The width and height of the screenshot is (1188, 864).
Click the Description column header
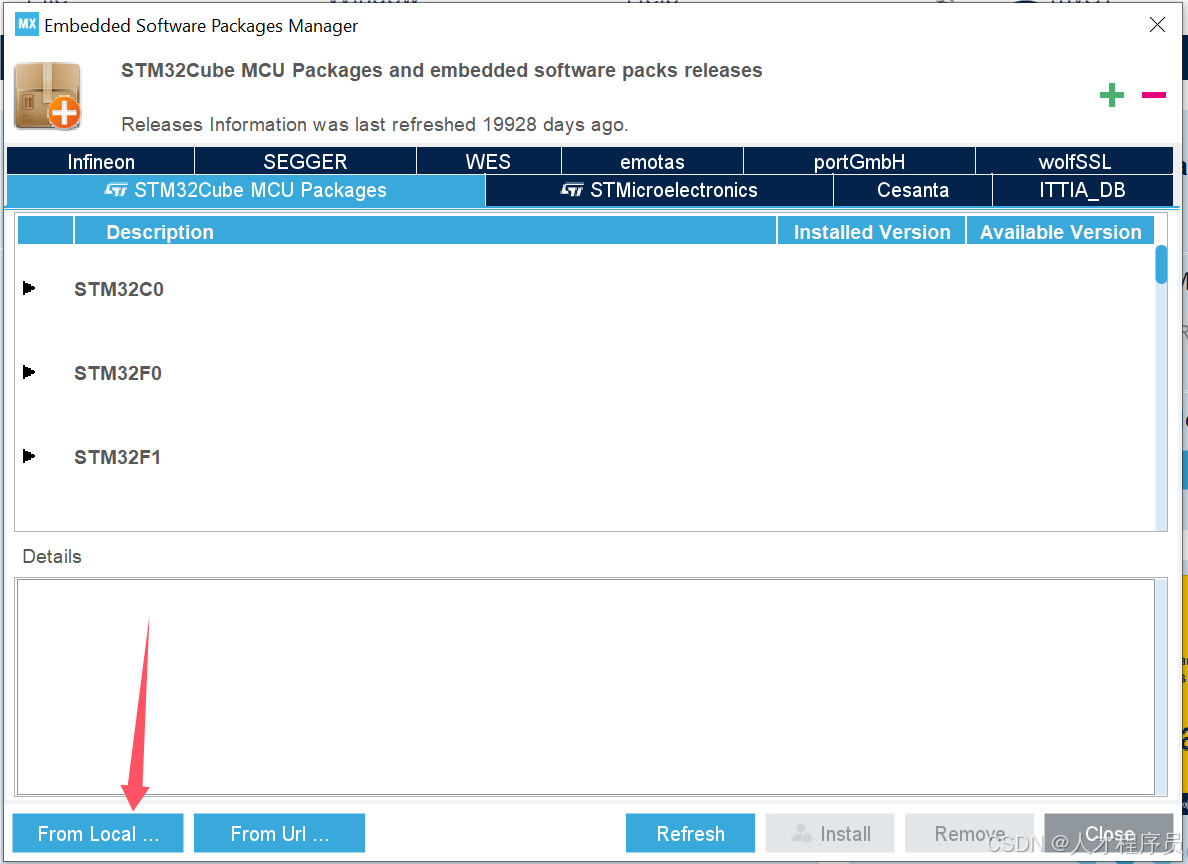425,231
